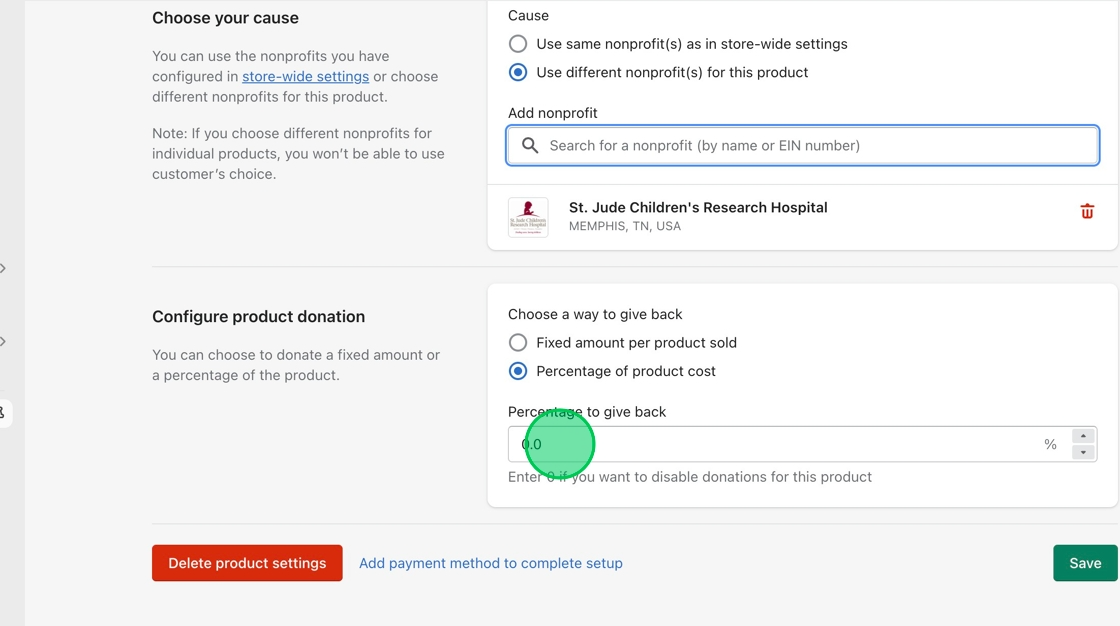
Task: Click the partially visible sidebar app icon
Action: [3, 413]
